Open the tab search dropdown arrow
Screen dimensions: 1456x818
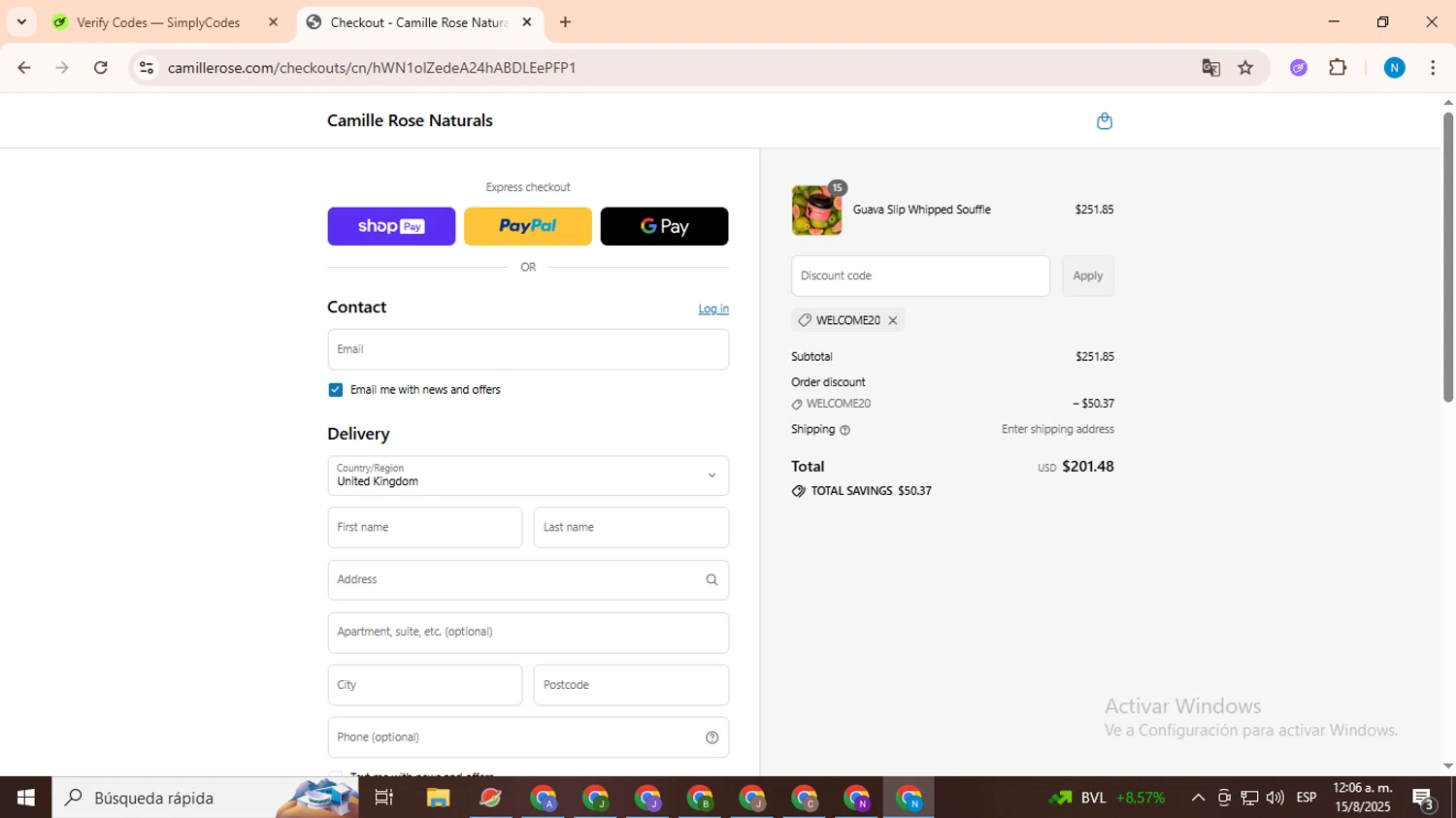click(x=21, y=21)
